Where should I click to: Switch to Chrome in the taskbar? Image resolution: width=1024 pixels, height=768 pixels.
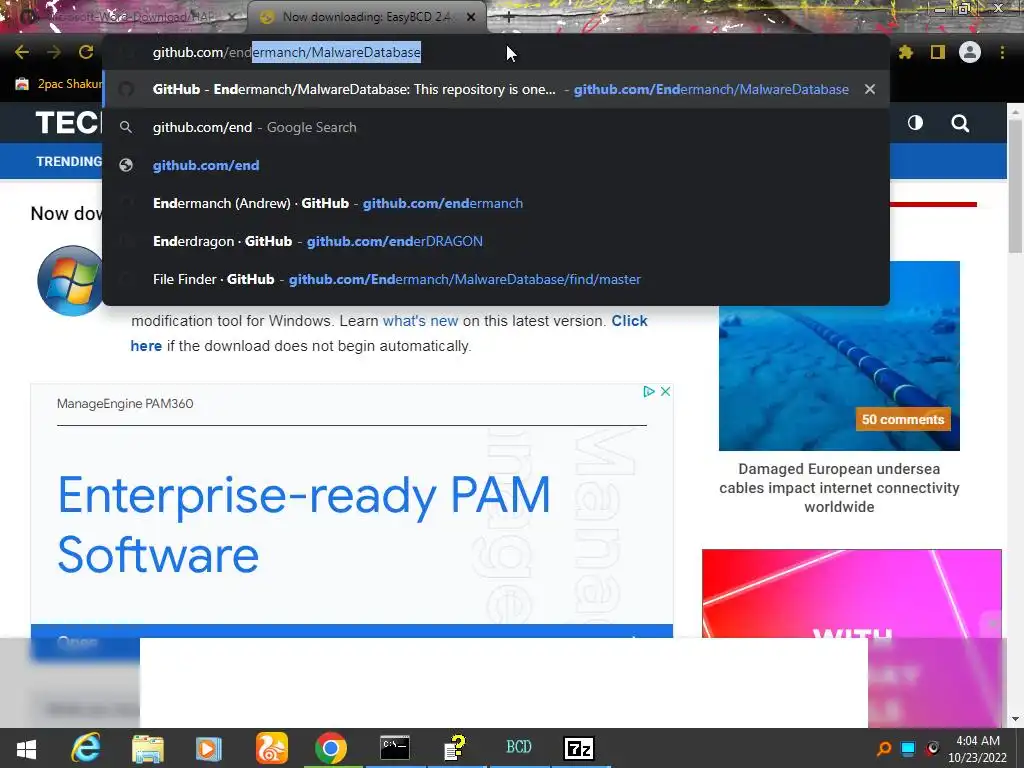tap(331, 748)
